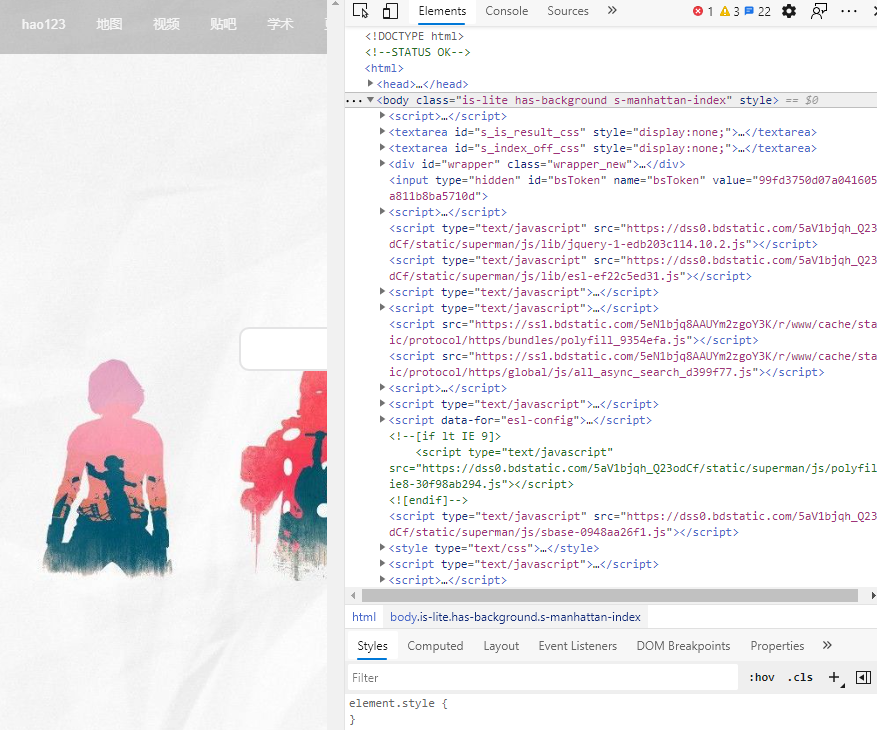Image resolution: width=877 pixels, height=730 pixels.
Task: Click the DOM tree left scroll arrow
Action: (x=353, y=595)
